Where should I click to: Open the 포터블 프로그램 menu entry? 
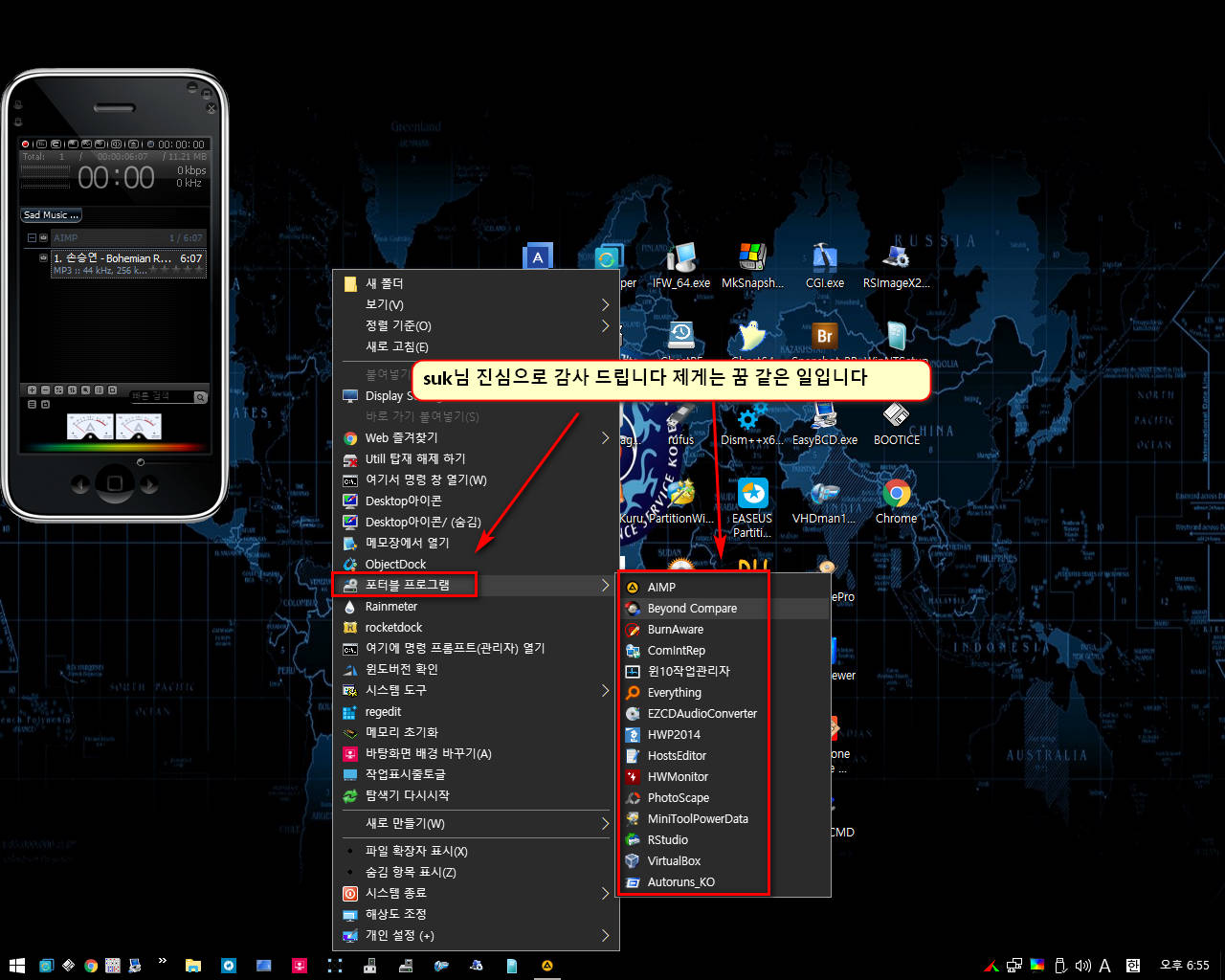(x=476, y=585)
